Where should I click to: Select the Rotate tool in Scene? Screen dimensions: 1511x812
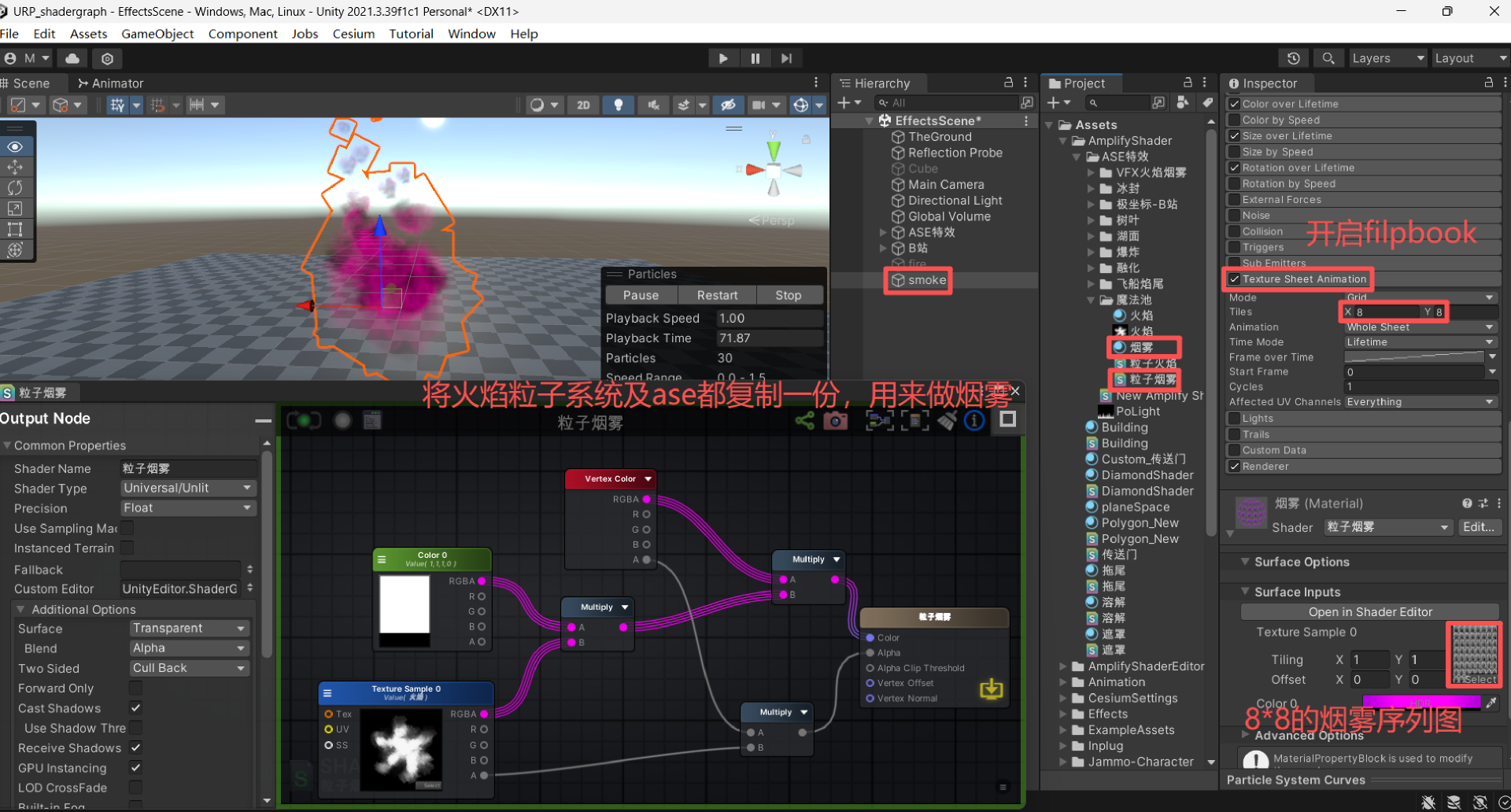coord(15,188)
